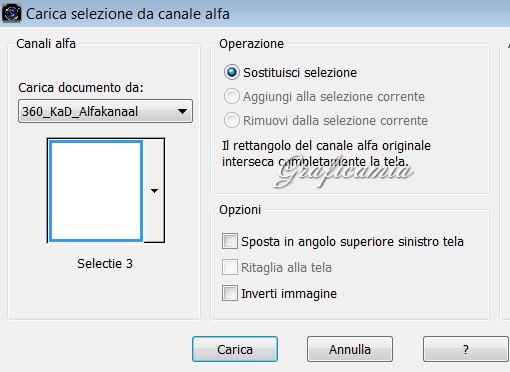Select the white alpha channel preview thumbnail
The height and width of the screenshot is (372, 510).
click(x=96, y=191)
